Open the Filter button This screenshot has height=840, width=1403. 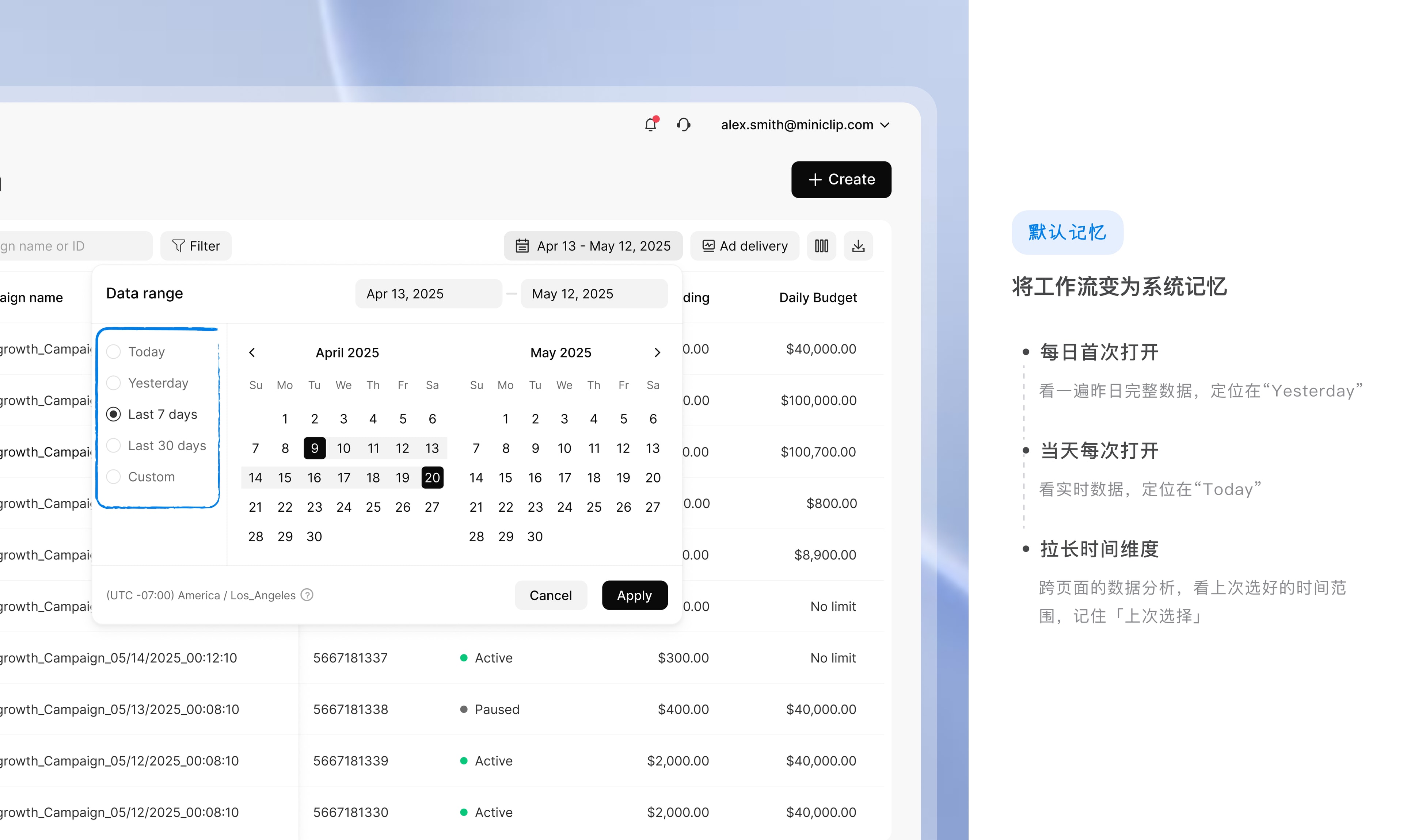pyautogui.click(x=196, y=246)
